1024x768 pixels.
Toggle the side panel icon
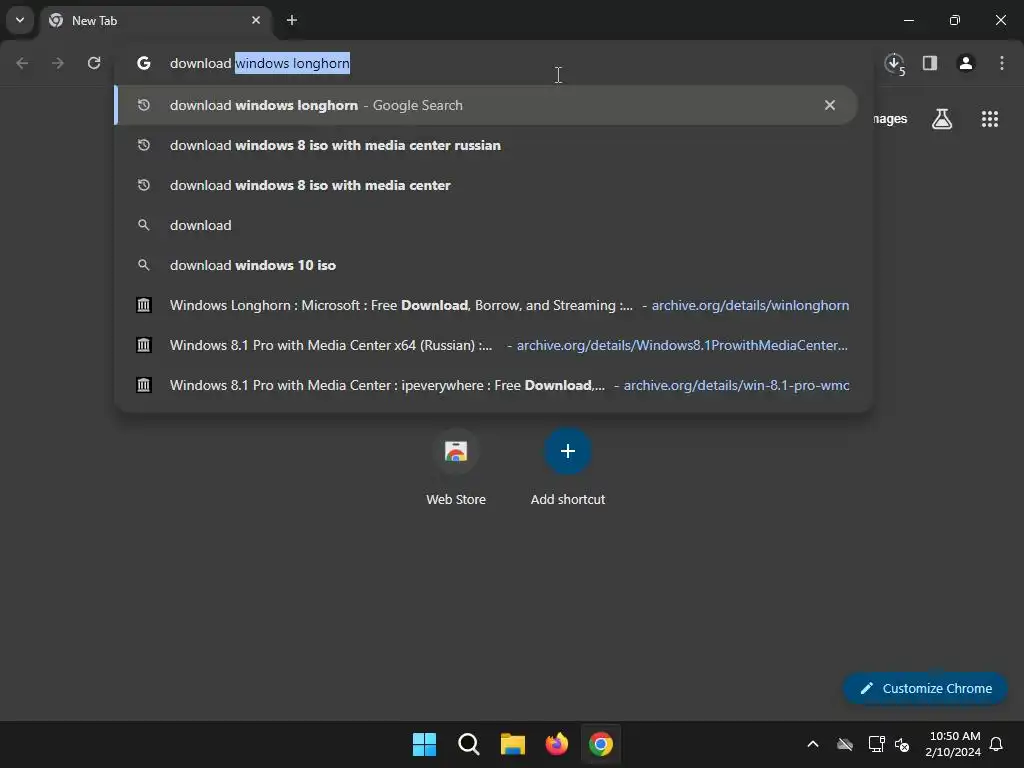pyautogui.click(x=930, y=63)
